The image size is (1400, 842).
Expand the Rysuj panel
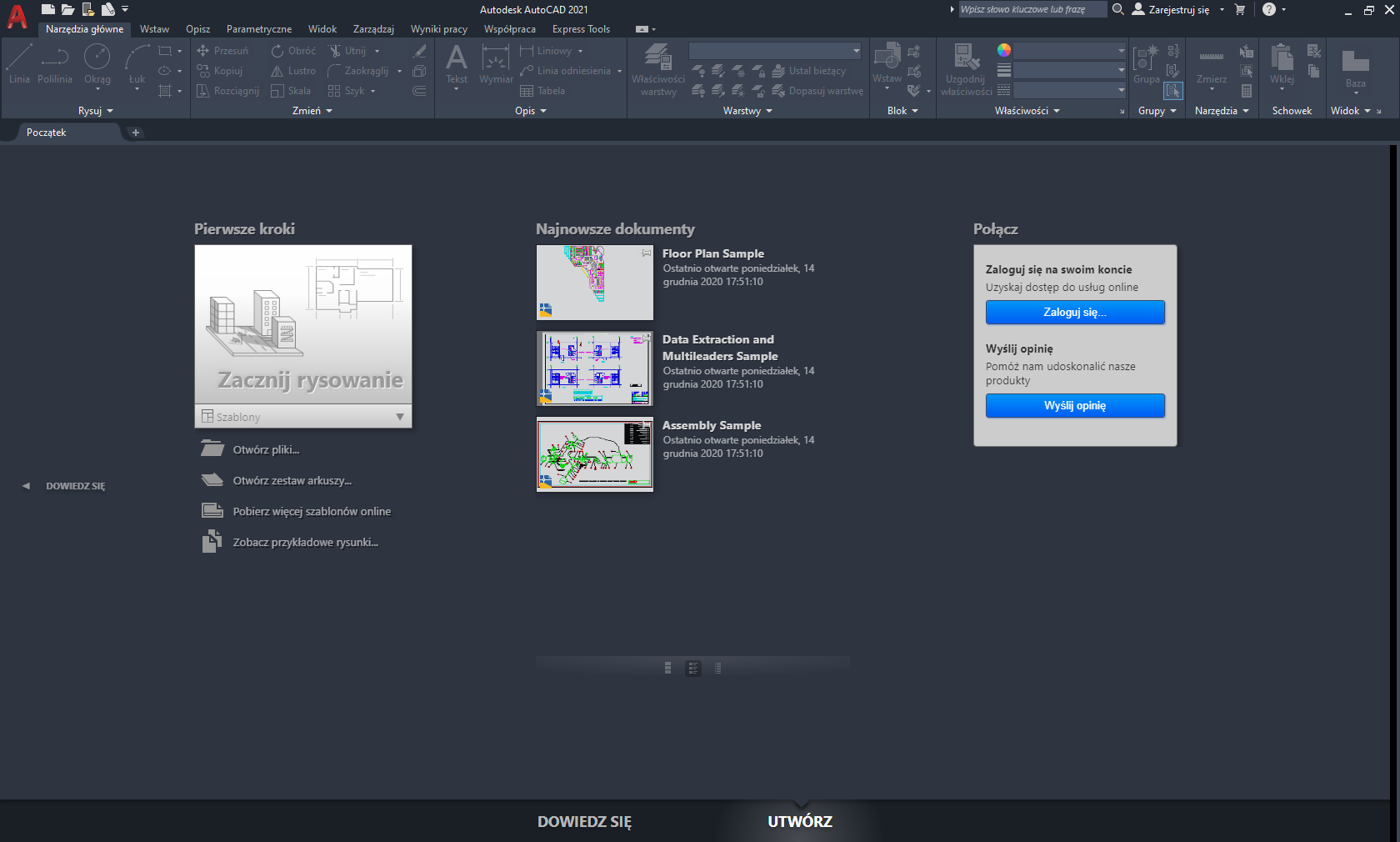tap(96, 111)
